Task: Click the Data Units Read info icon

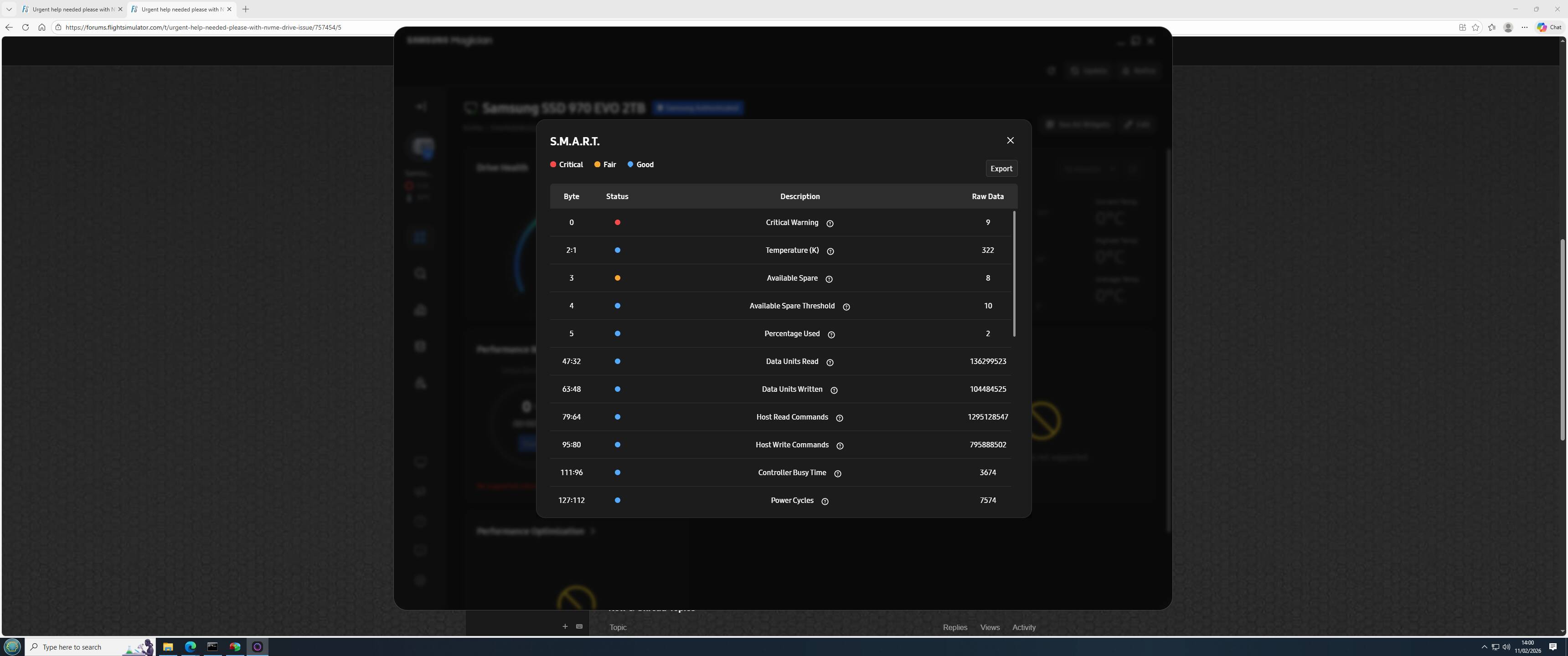Action: [830, 362]
